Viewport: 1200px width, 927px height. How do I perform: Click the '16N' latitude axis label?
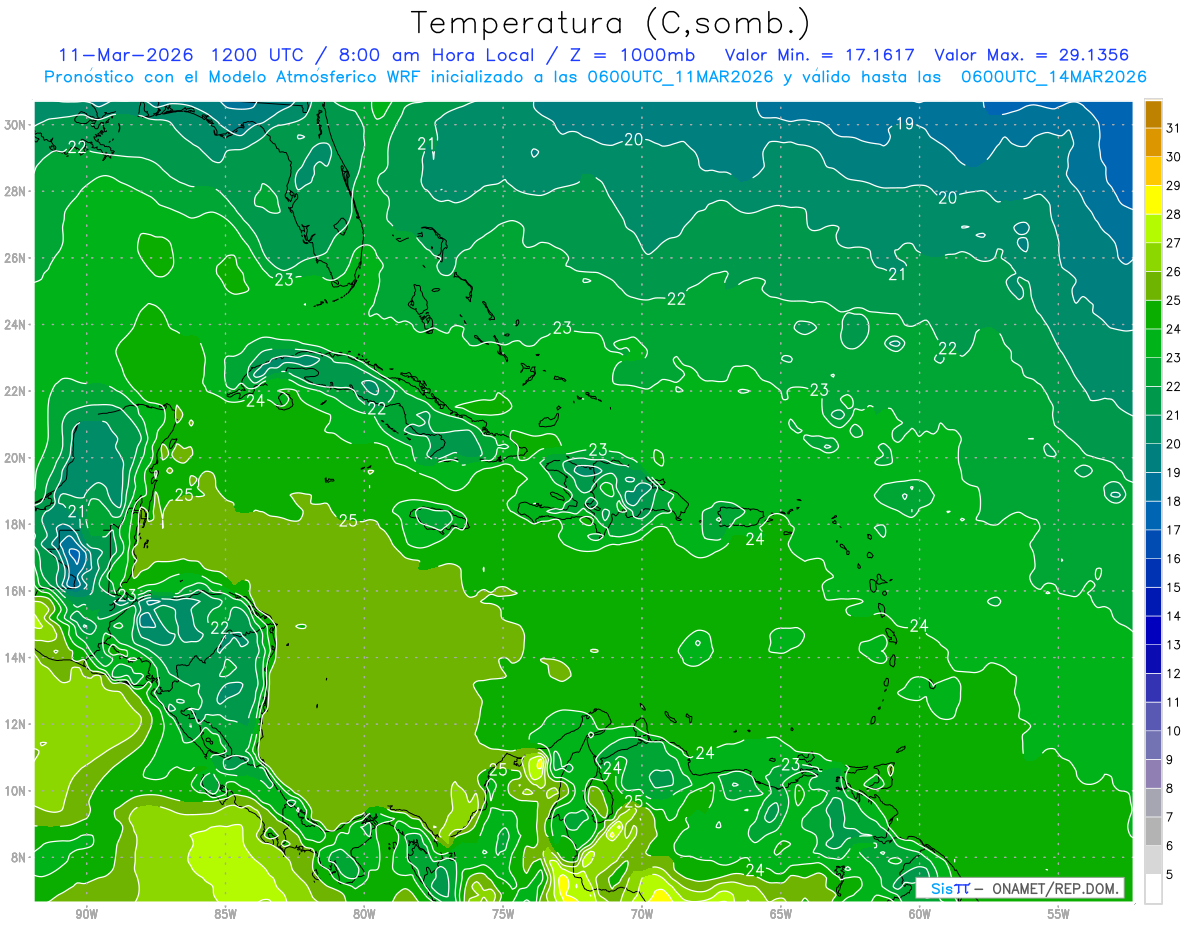tap(15, 591)
